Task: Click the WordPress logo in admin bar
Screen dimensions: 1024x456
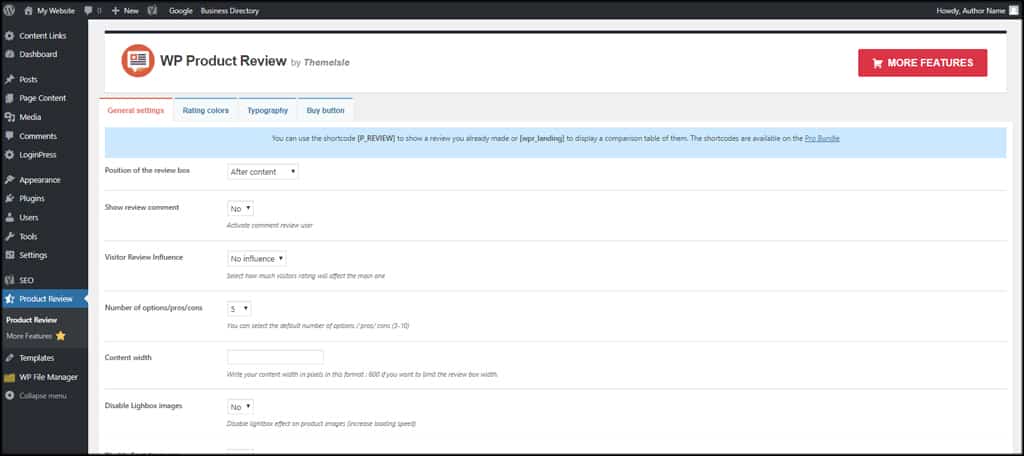Action: coord(10,10)
